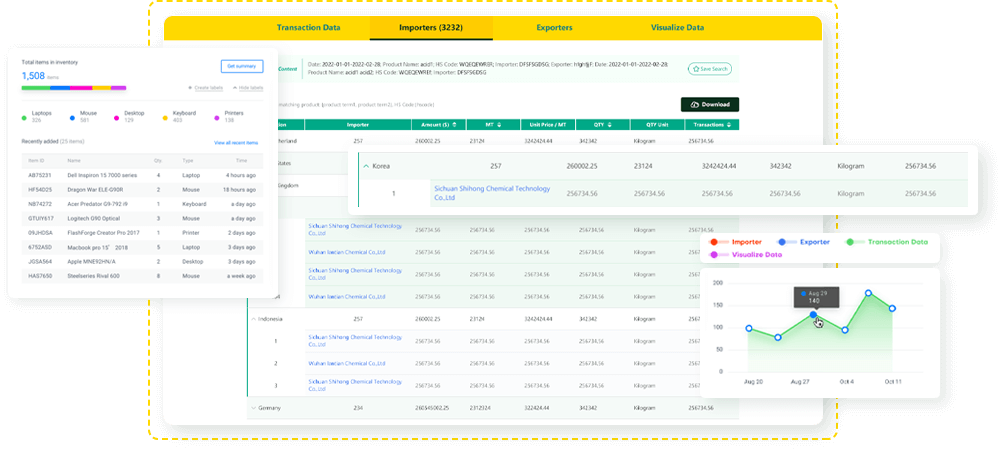Click the Oct 4 data point on chart

(x=845, y=330)
